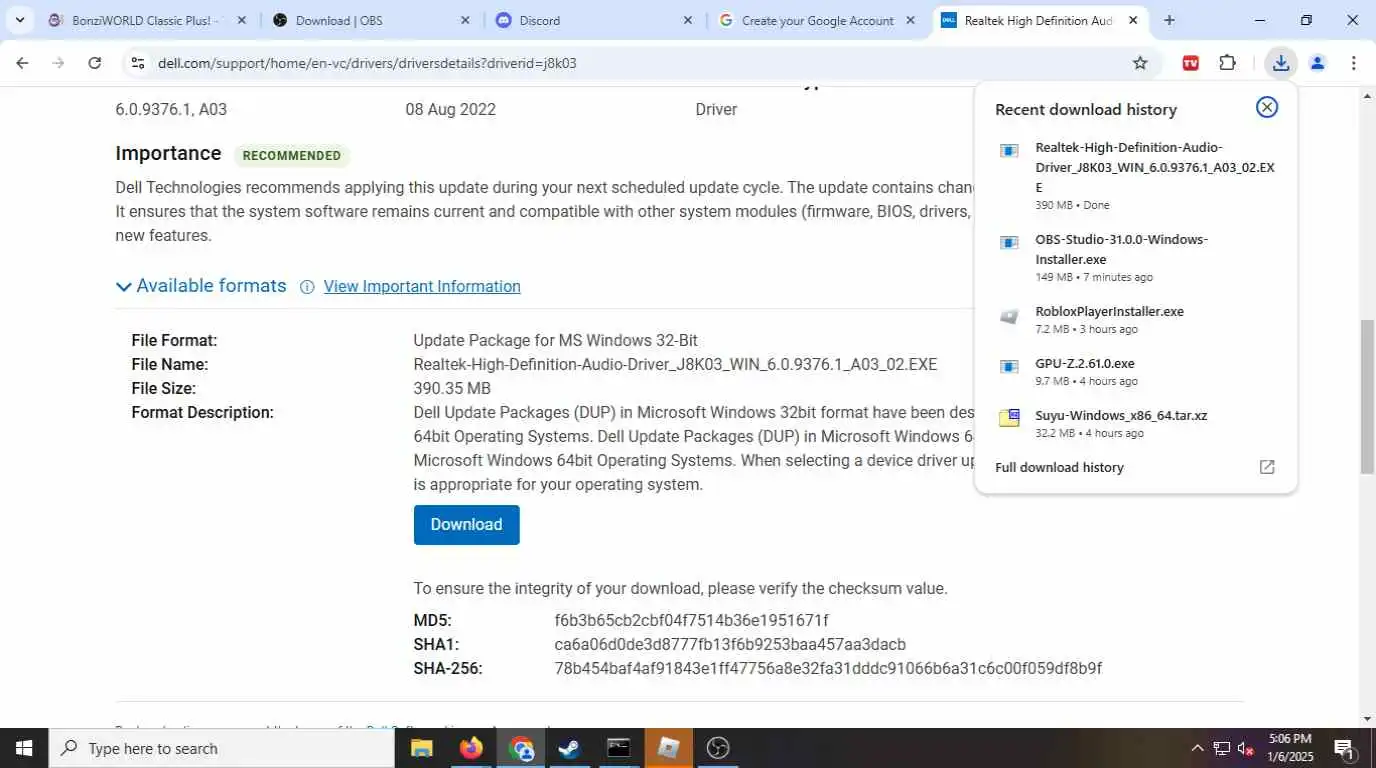Screen dimensions: 1376x768
Task: Open File Explorer from the taskbar
Action: coord(421,748)
